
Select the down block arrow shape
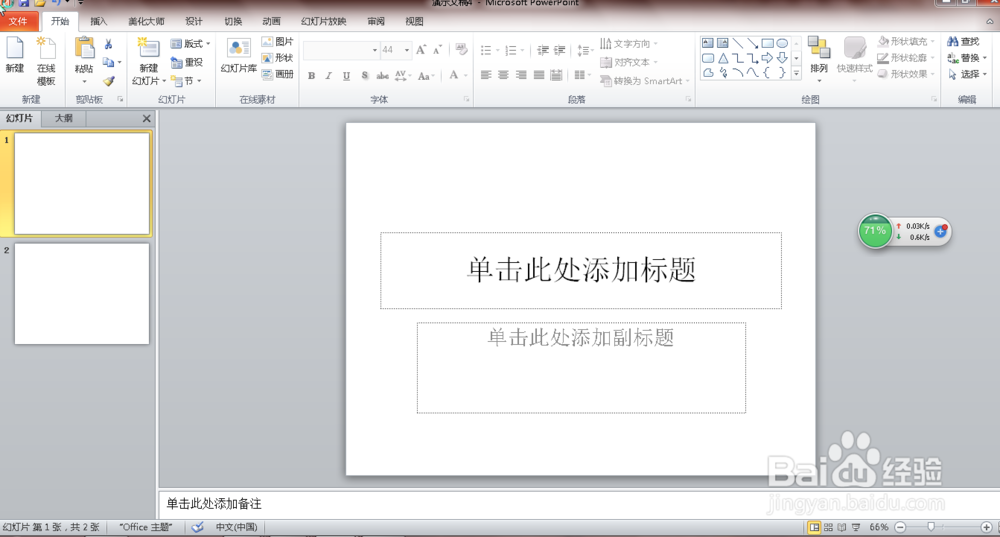point(782,58)
